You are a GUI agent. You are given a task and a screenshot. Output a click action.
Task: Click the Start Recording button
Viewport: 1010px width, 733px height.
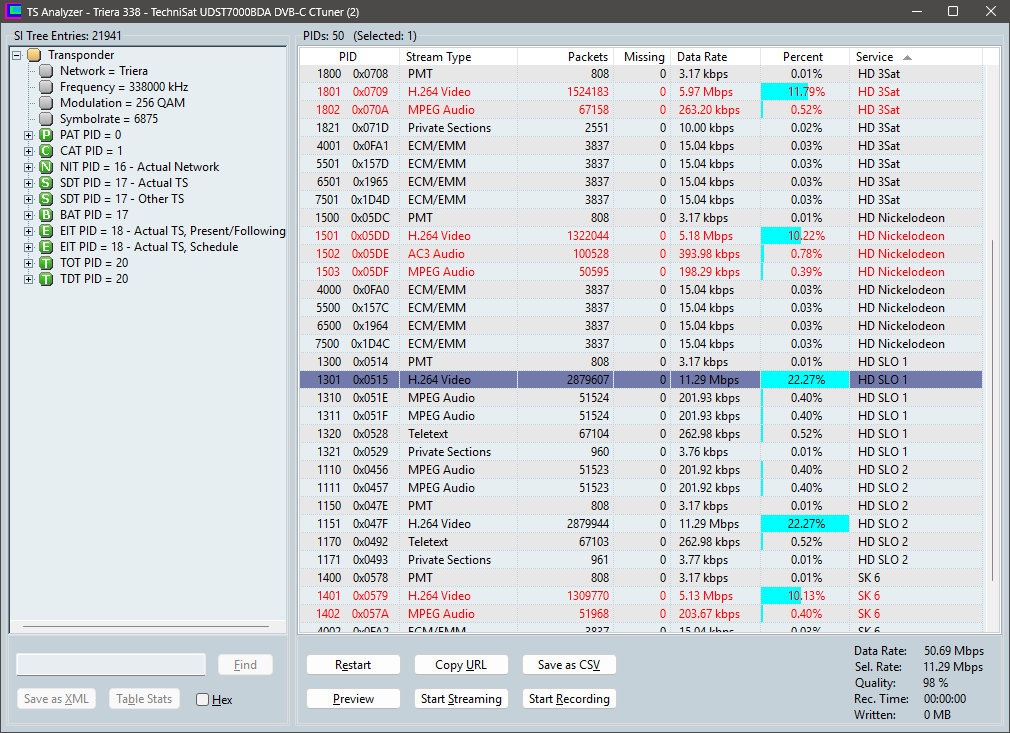[x=569, y=699]
